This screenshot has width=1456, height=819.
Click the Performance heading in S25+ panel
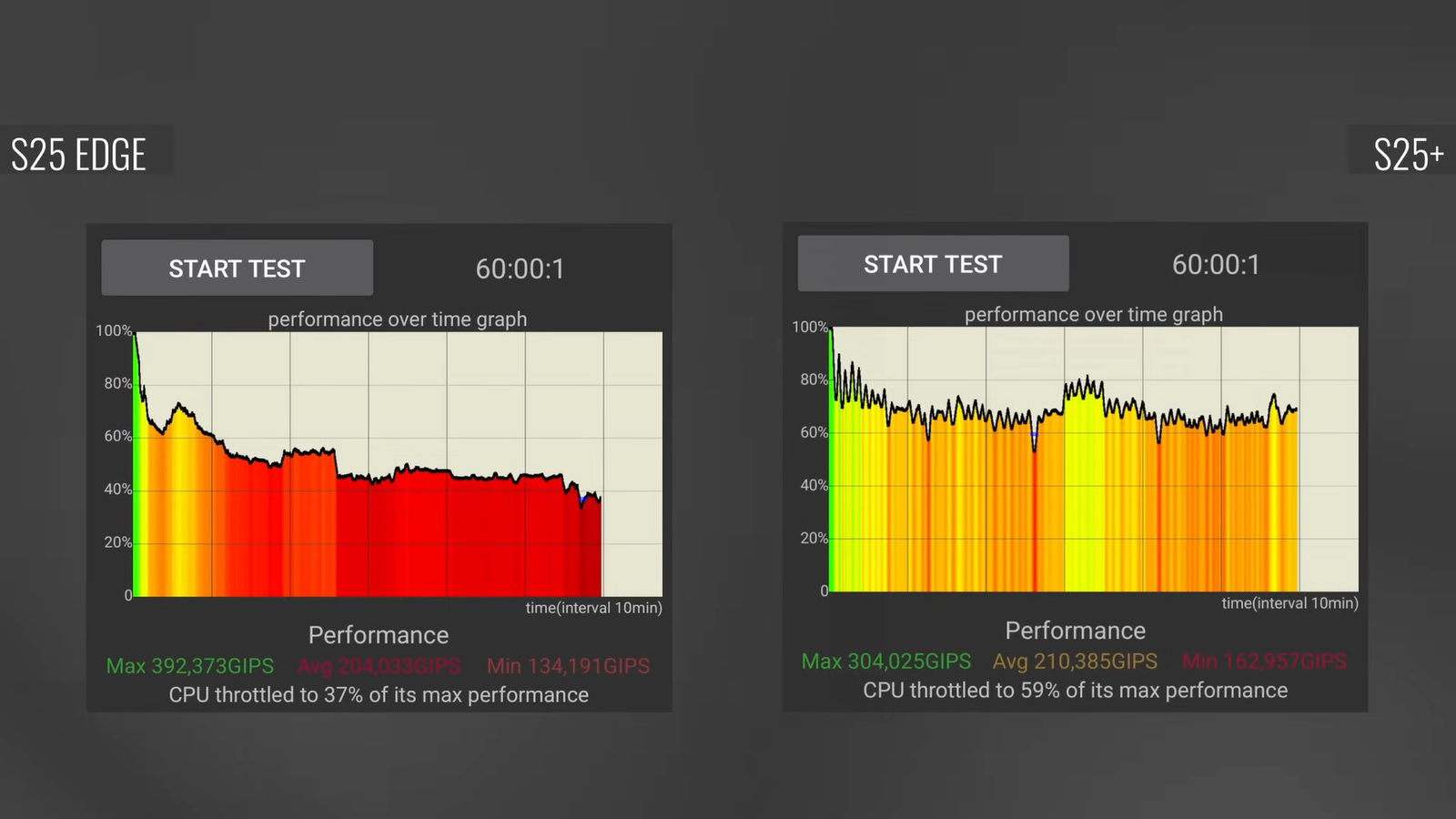click(x=1076, y=631)
